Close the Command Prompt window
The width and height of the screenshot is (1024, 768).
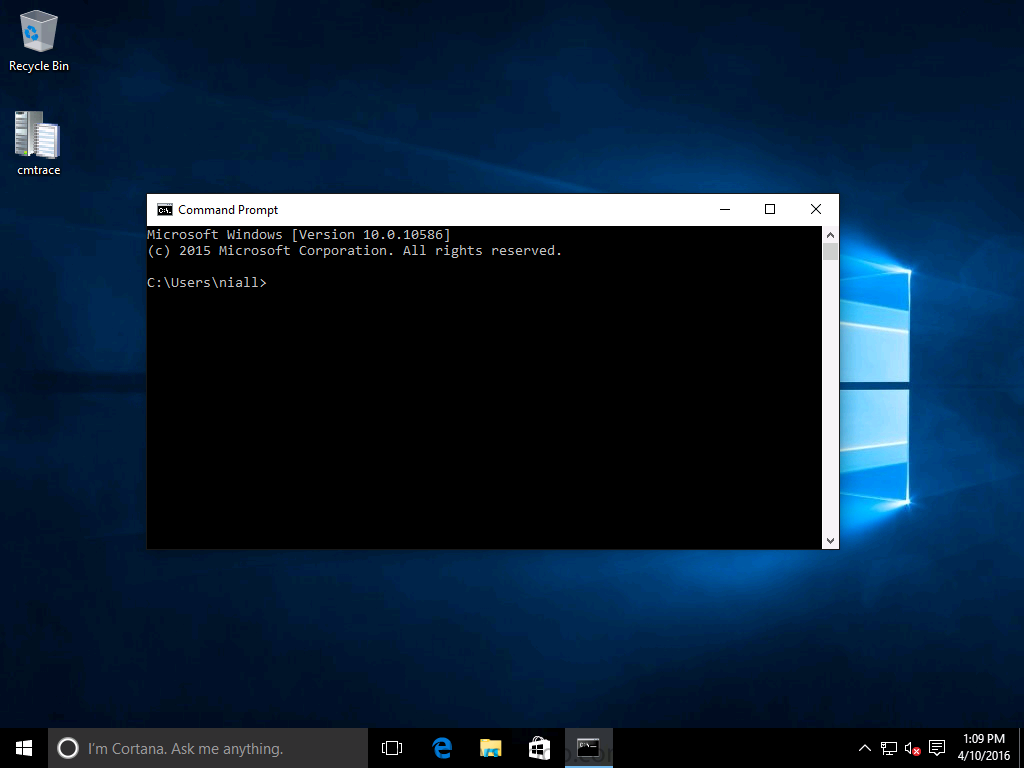816,210
